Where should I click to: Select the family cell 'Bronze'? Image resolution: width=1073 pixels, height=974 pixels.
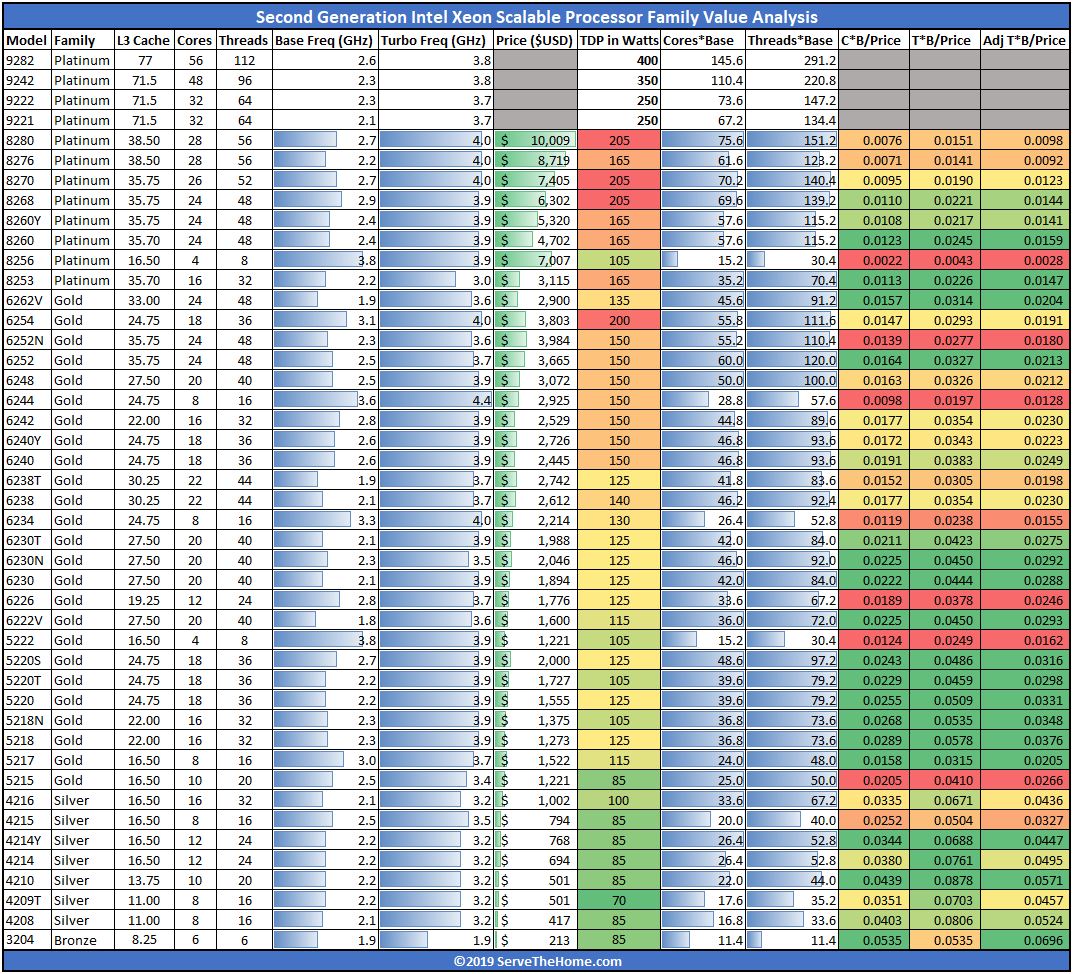click(83, 940)
